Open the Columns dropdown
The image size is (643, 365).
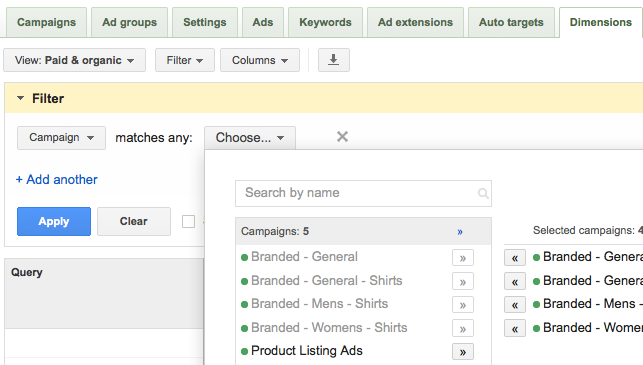coord(260,60)
